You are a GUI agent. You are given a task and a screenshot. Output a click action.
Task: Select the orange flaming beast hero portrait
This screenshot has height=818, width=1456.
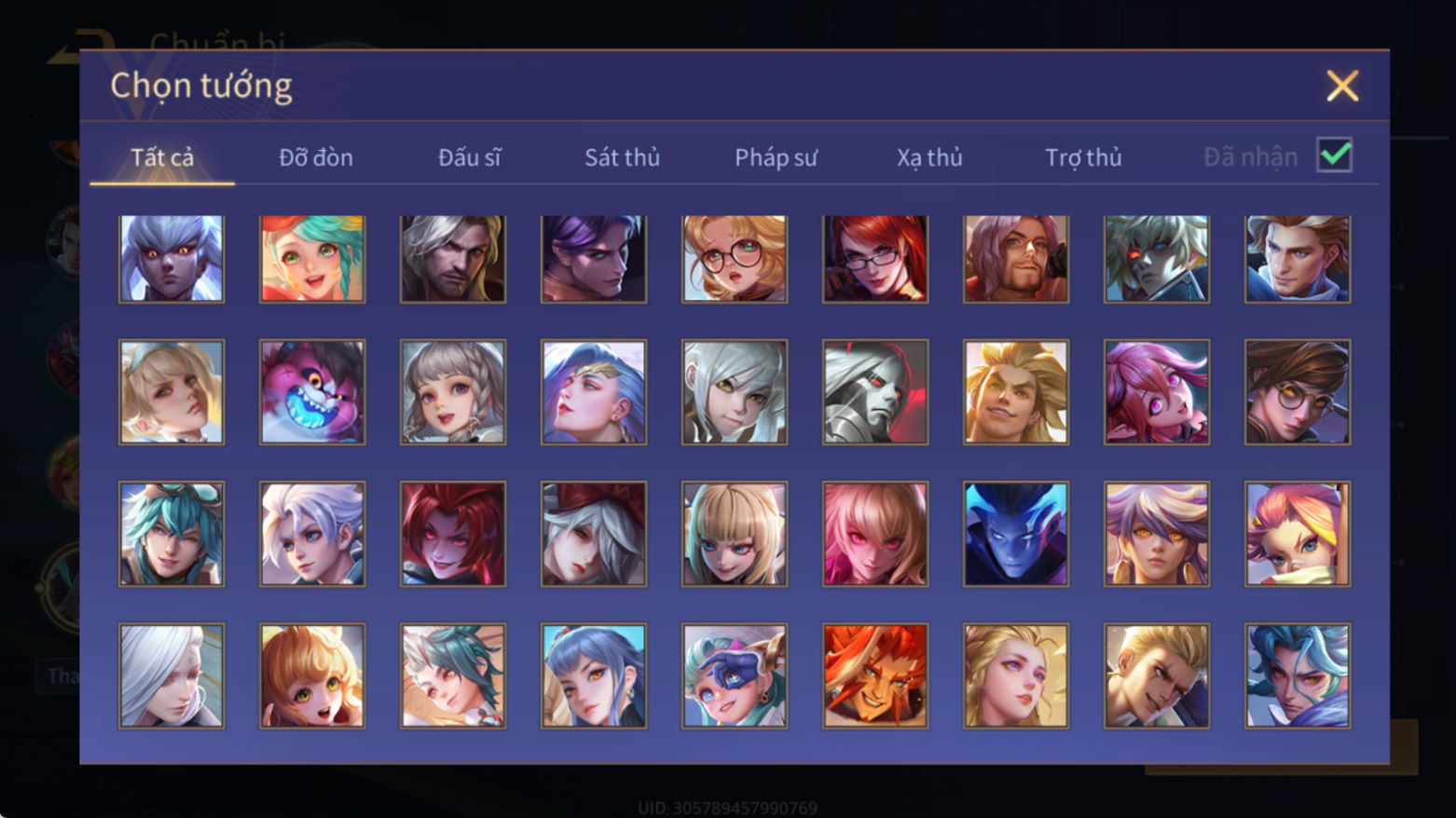click(875, 675)
